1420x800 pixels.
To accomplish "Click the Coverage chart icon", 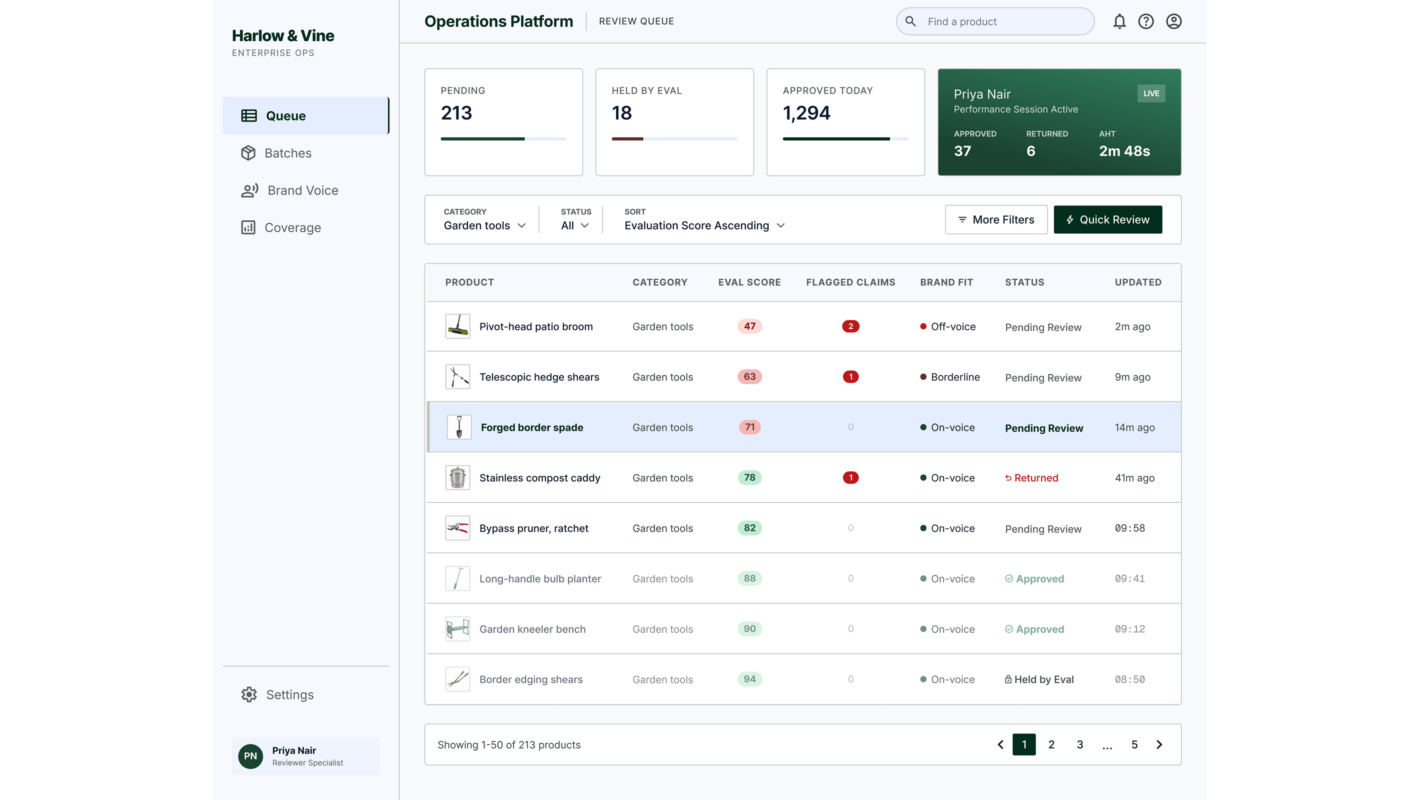I will tap(248, 227).
